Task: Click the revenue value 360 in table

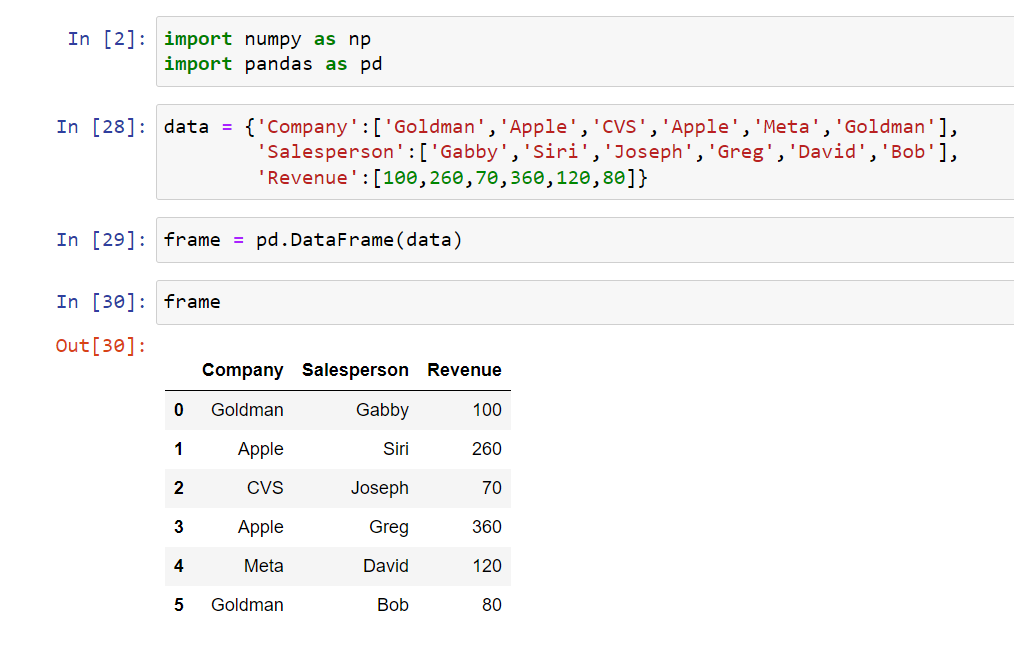Action: (487, 527)
